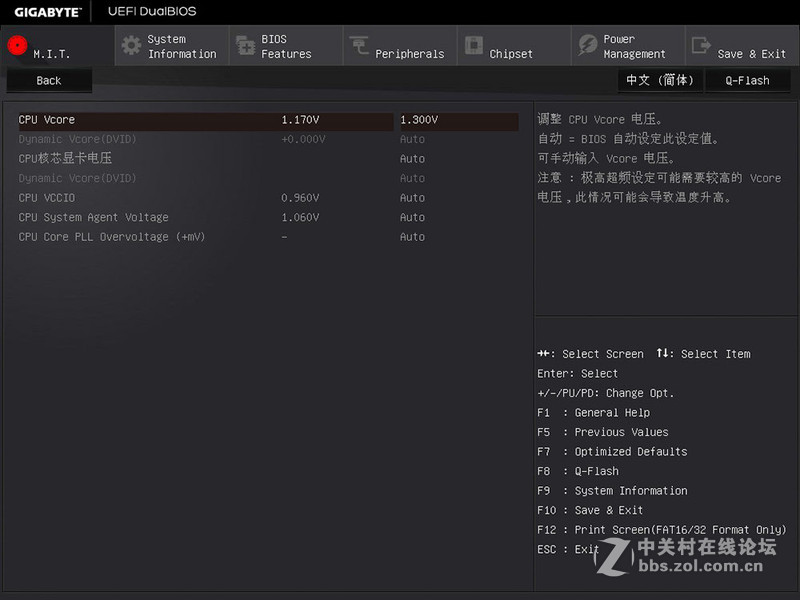Click the +0.000V Dynamic Vcore value
The image size is (800, 600).
click(303, 139)
